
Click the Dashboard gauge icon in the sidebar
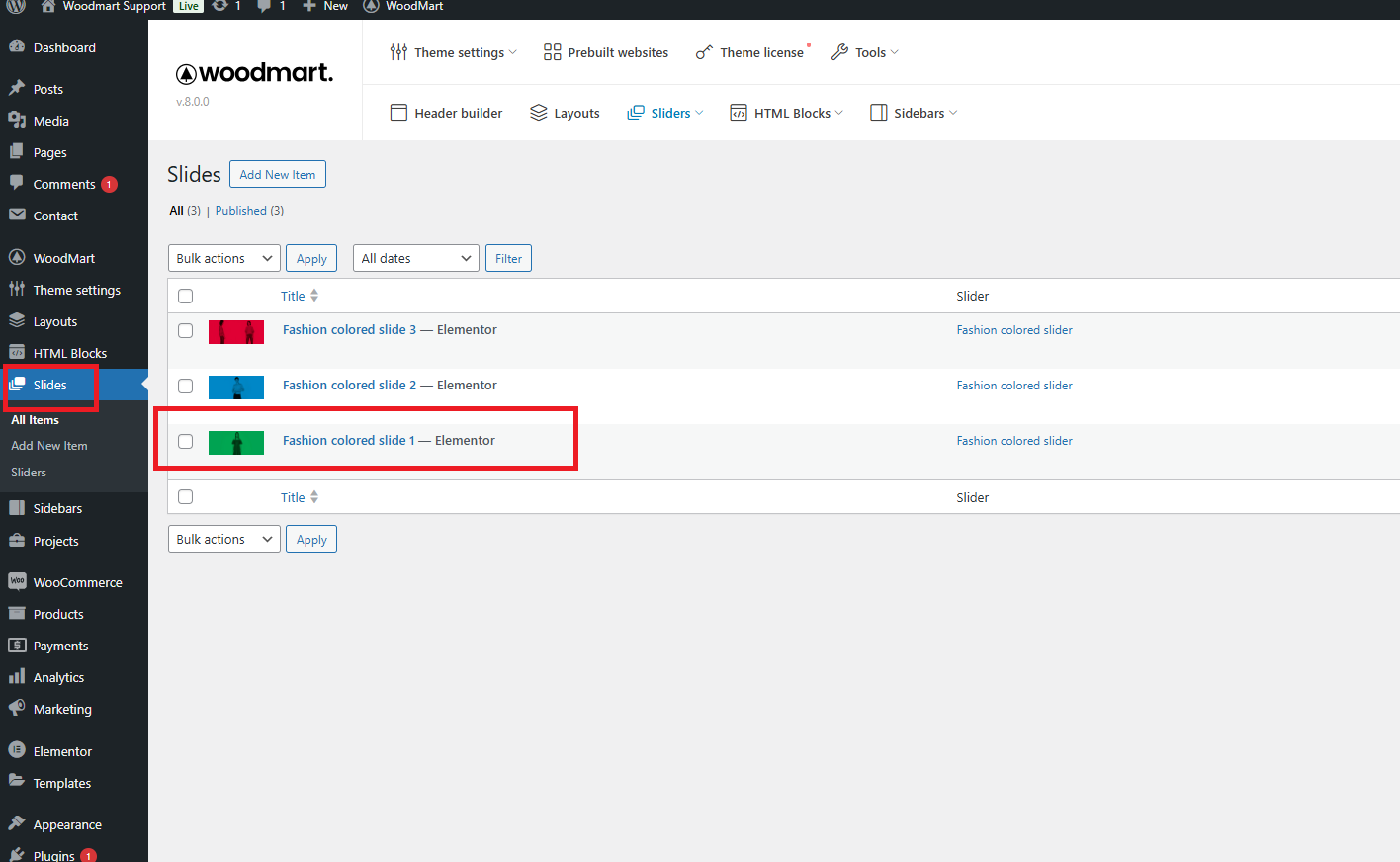(17, 46)
